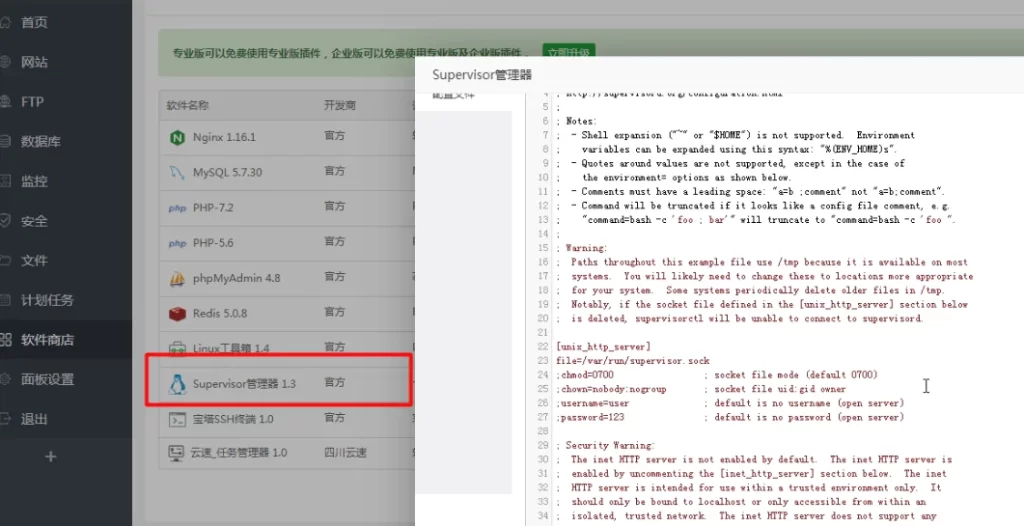Open the PHP-7.2 entry

[213, 208]
